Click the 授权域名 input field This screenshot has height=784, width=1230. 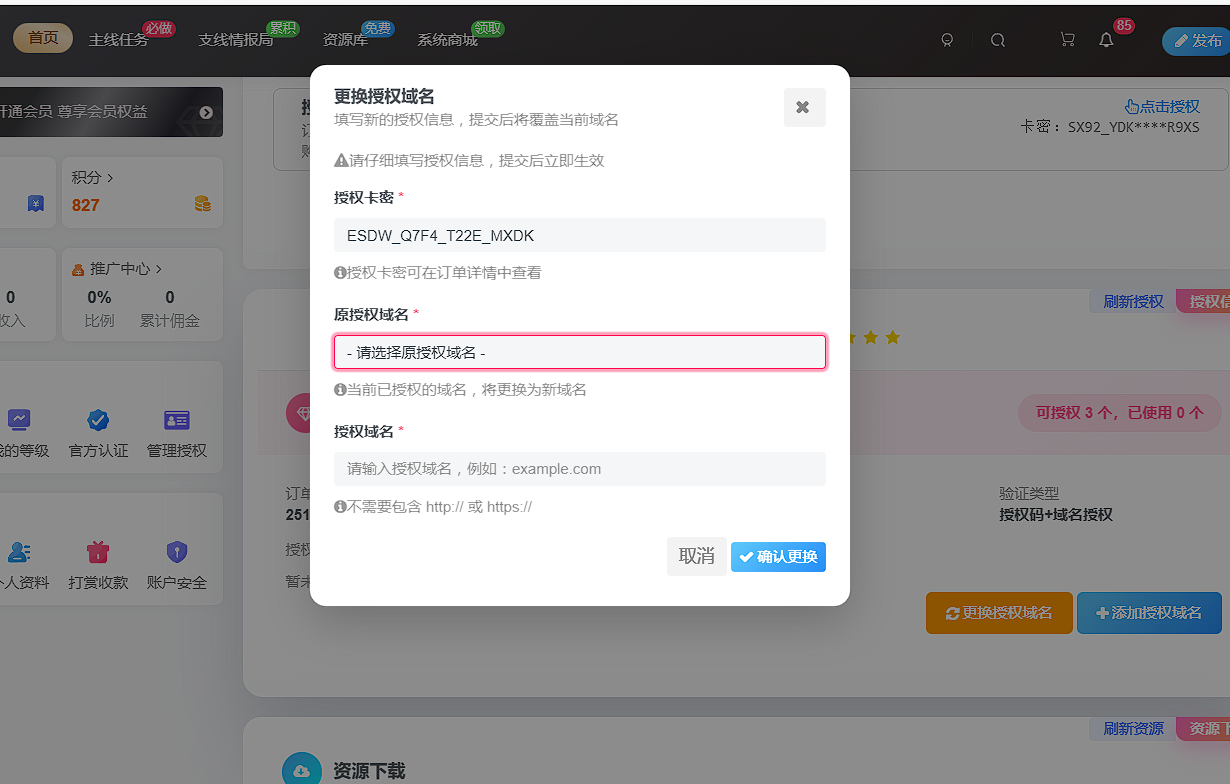click(x=580, y=468)
